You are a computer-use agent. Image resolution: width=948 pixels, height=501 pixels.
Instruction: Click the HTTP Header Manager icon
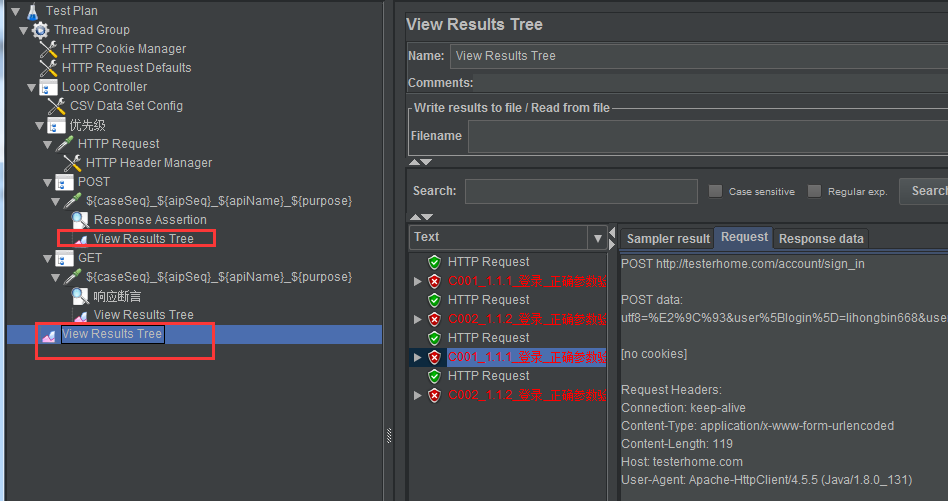tap(72, 163)
